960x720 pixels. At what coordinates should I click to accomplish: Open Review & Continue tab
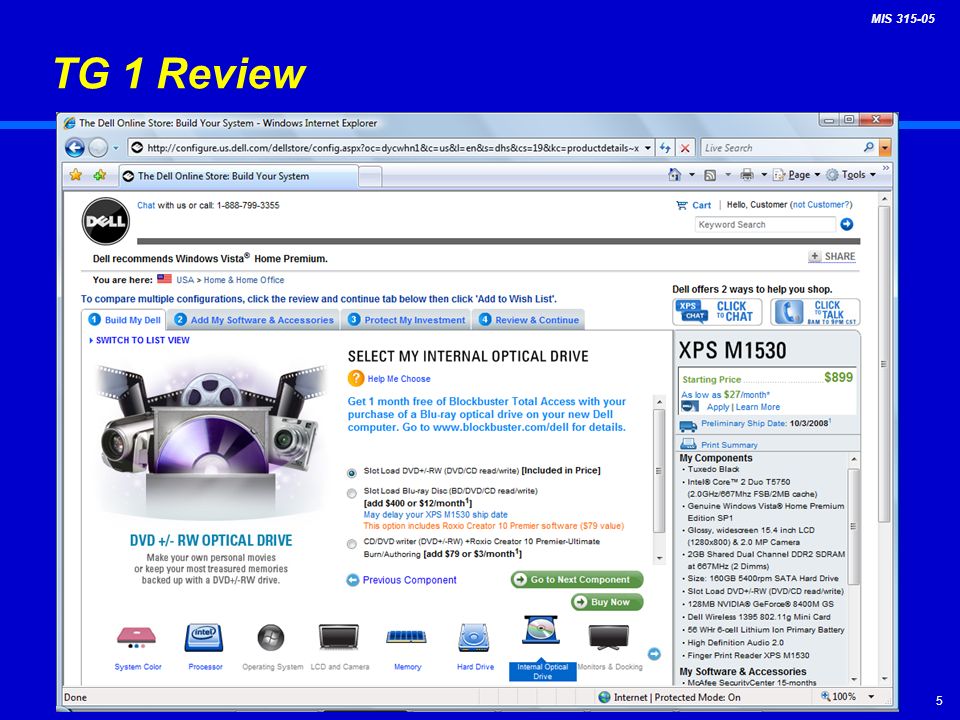[529, 320]
